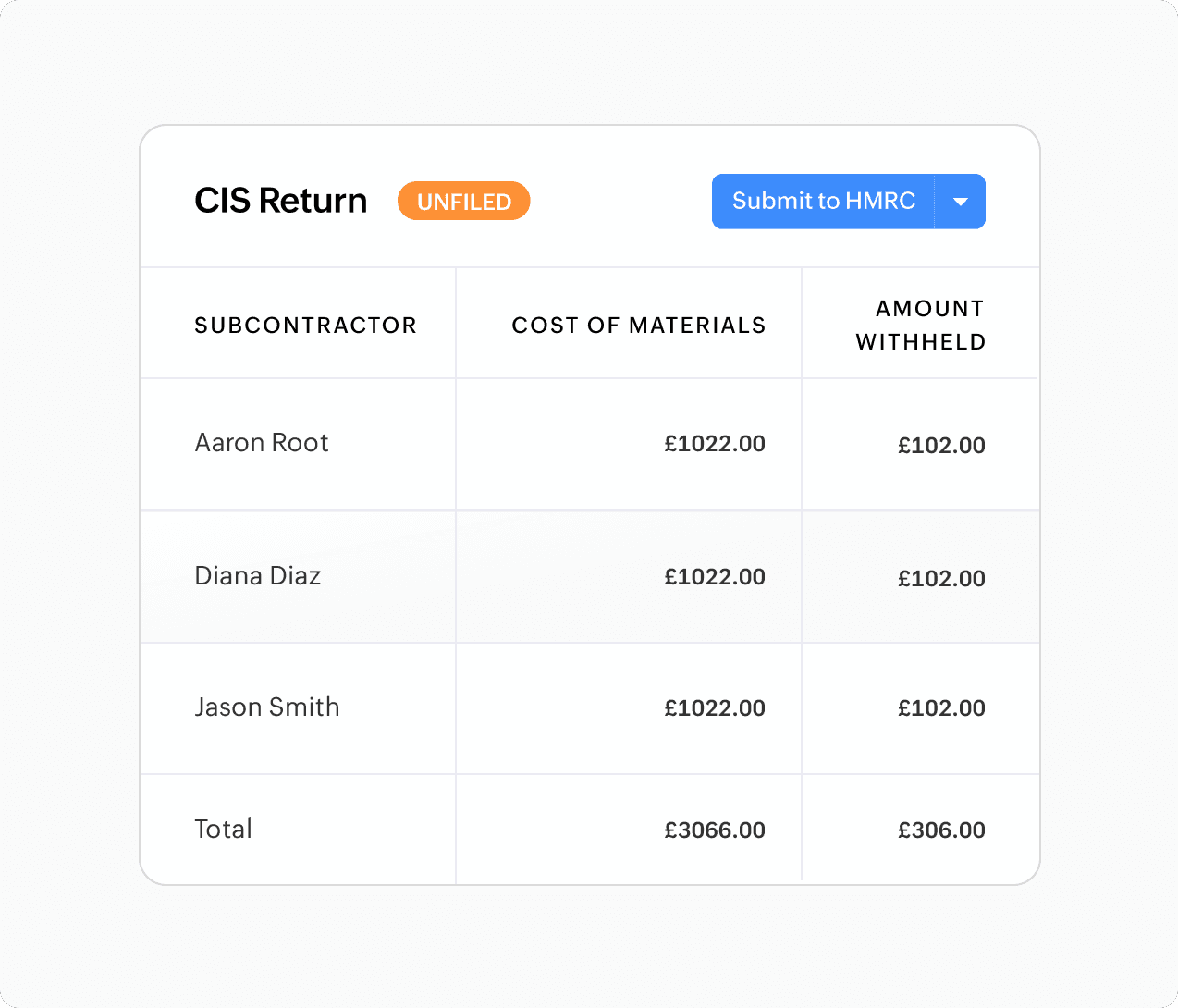Sort by COST OF MATERIALS column header
The width and height of the screenshot is (1178, 1008).
pos(638,326)
